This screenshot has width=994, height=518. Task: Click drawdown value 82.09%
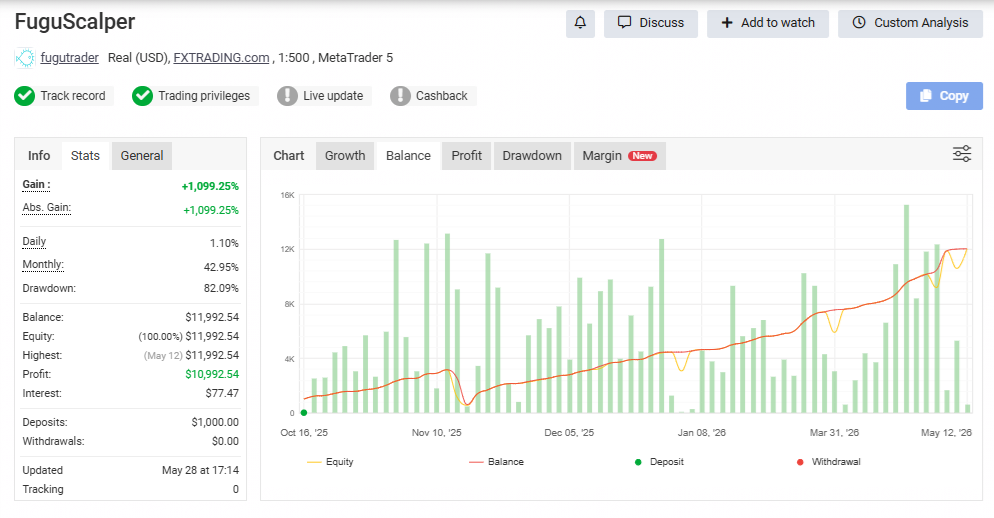point(221,288)
